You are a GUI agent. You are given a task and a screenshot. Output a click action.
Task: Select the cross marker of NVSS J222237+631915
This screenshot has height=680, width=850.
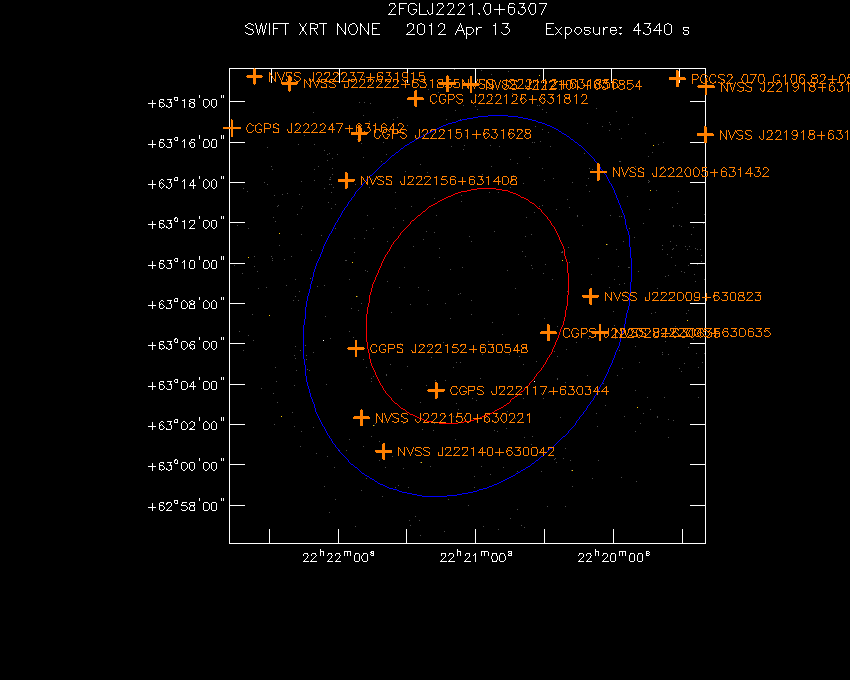pos(254,77)
